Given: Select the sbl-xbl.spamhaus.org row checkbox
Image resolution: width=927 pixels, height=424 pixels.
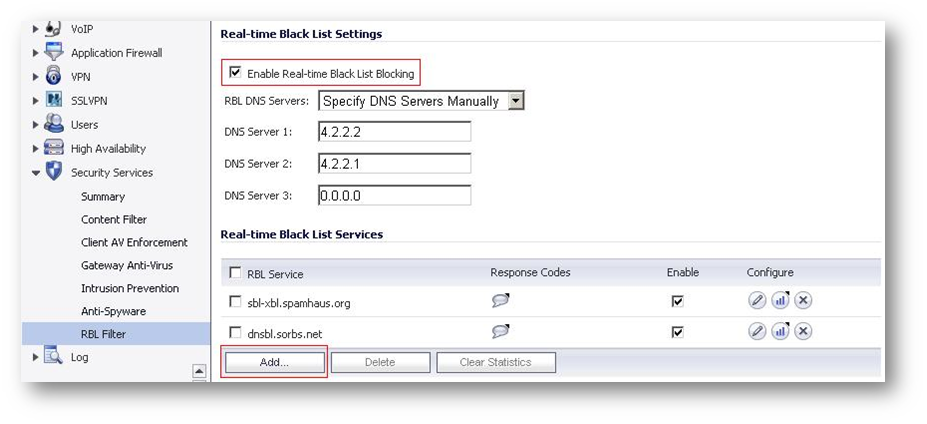Looking at the screenshot, I should 235,302.
